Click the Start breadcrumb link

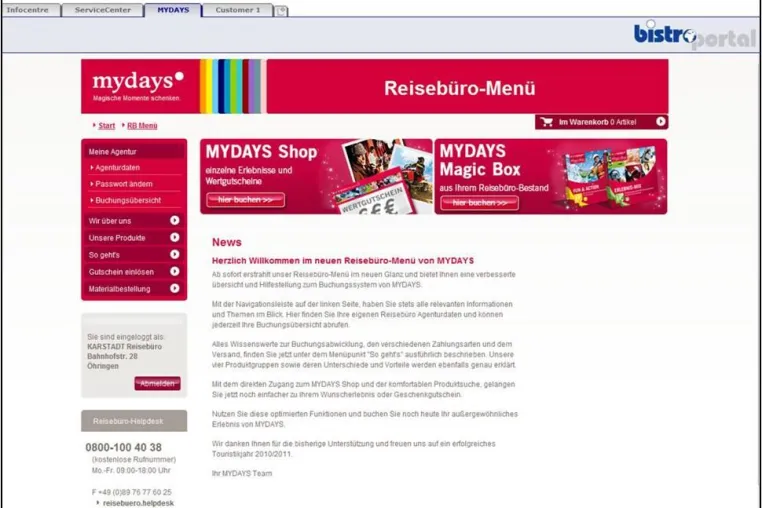point(106,125)
